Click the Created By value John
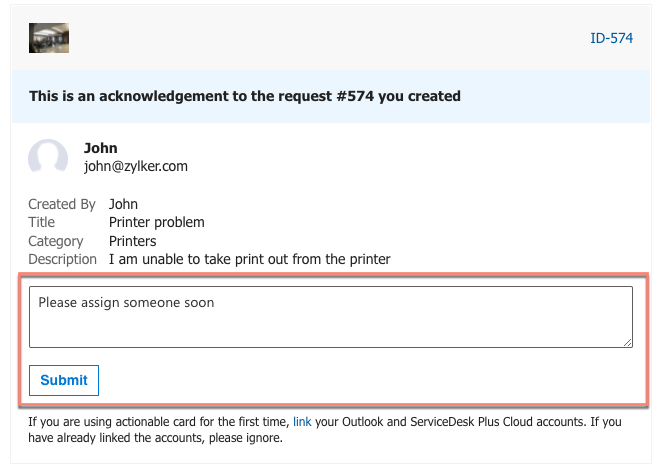670x475 pixels. (123, 204)
